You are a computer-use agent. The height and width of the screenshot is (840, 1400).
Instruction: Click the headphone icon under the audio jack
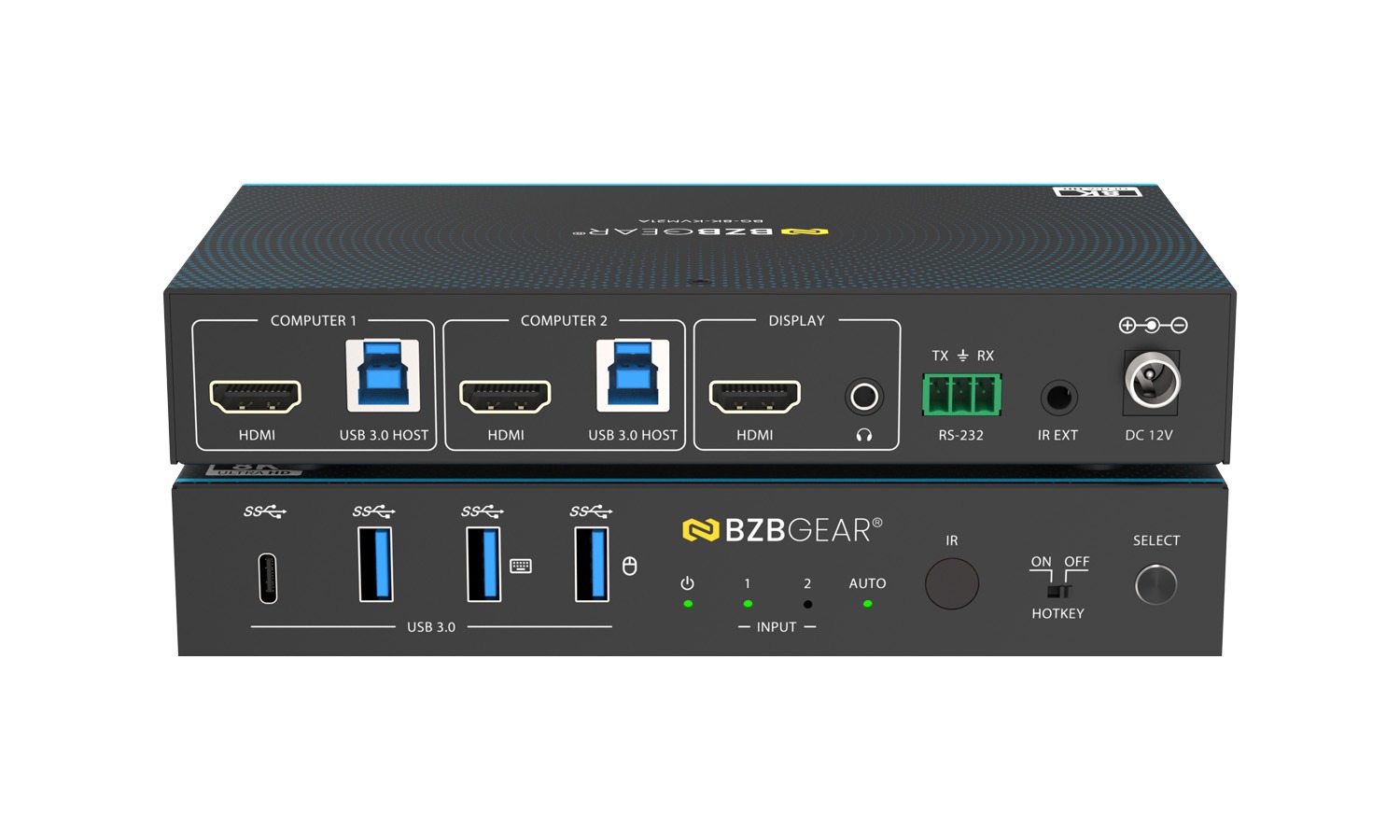point(863,435)
